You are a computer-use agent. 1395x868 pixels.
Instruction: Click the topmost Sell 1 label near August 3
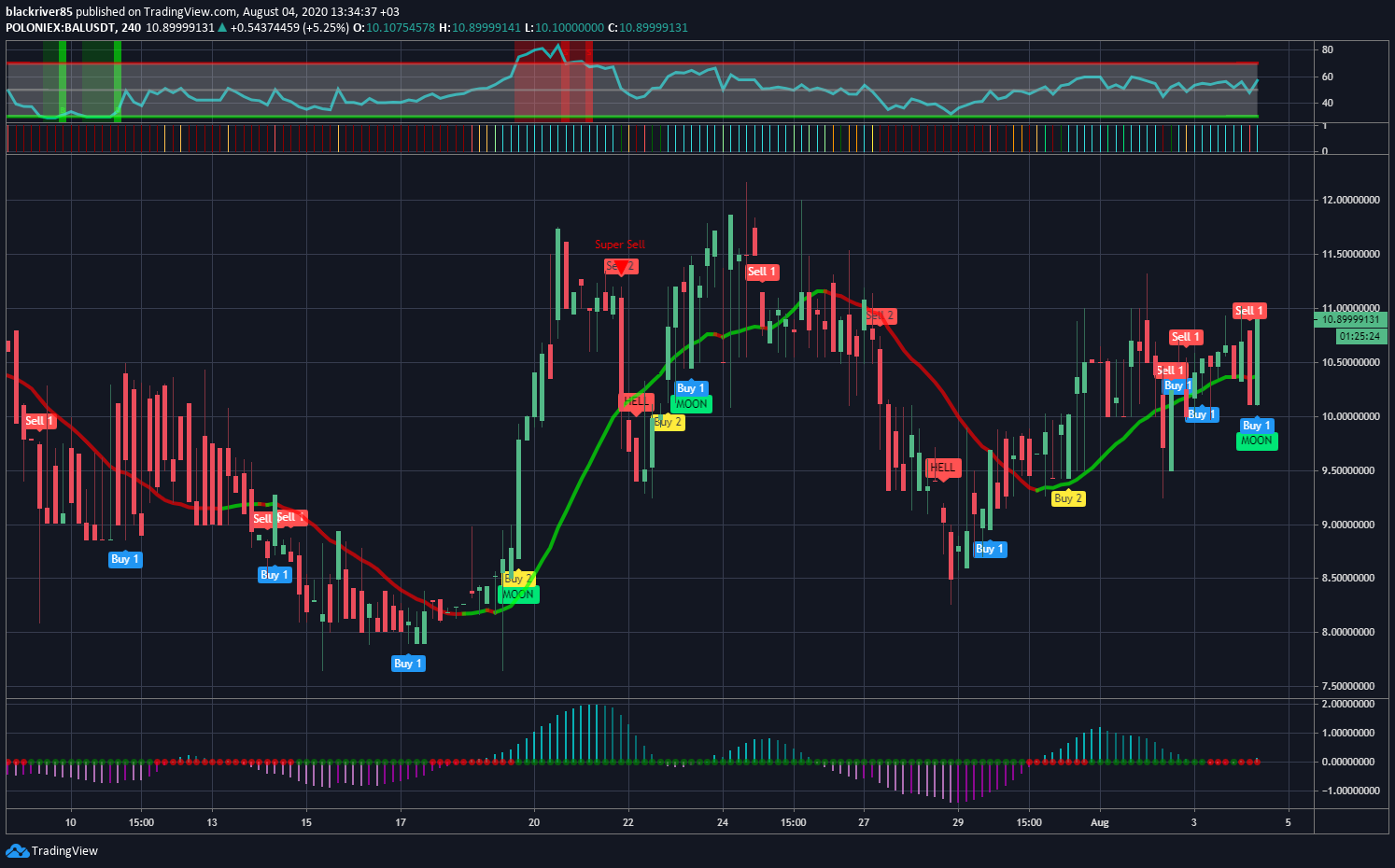tap(1186, 337)
